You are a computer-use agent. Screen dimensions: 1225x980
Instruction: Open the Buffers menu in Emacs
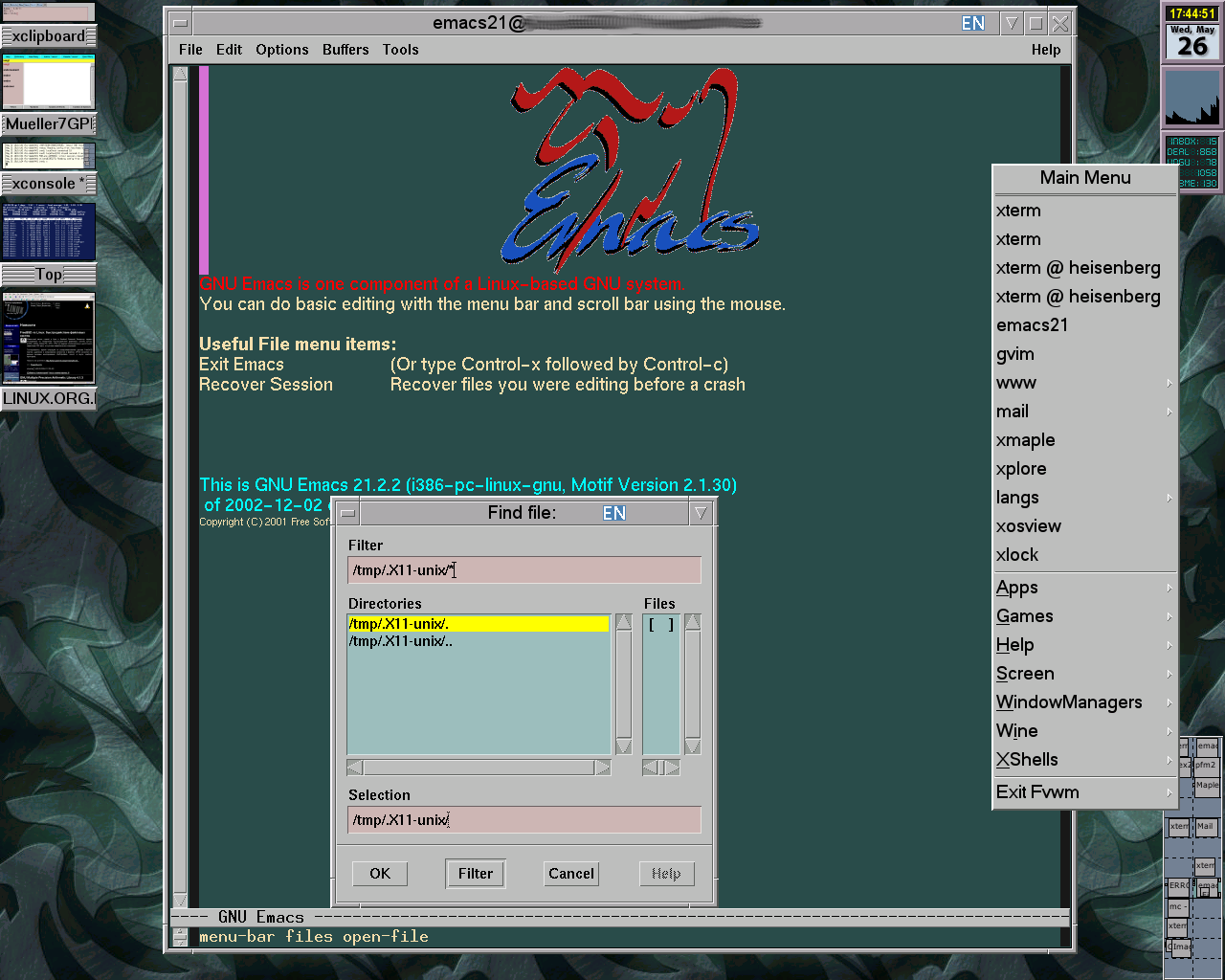[345, 50]
